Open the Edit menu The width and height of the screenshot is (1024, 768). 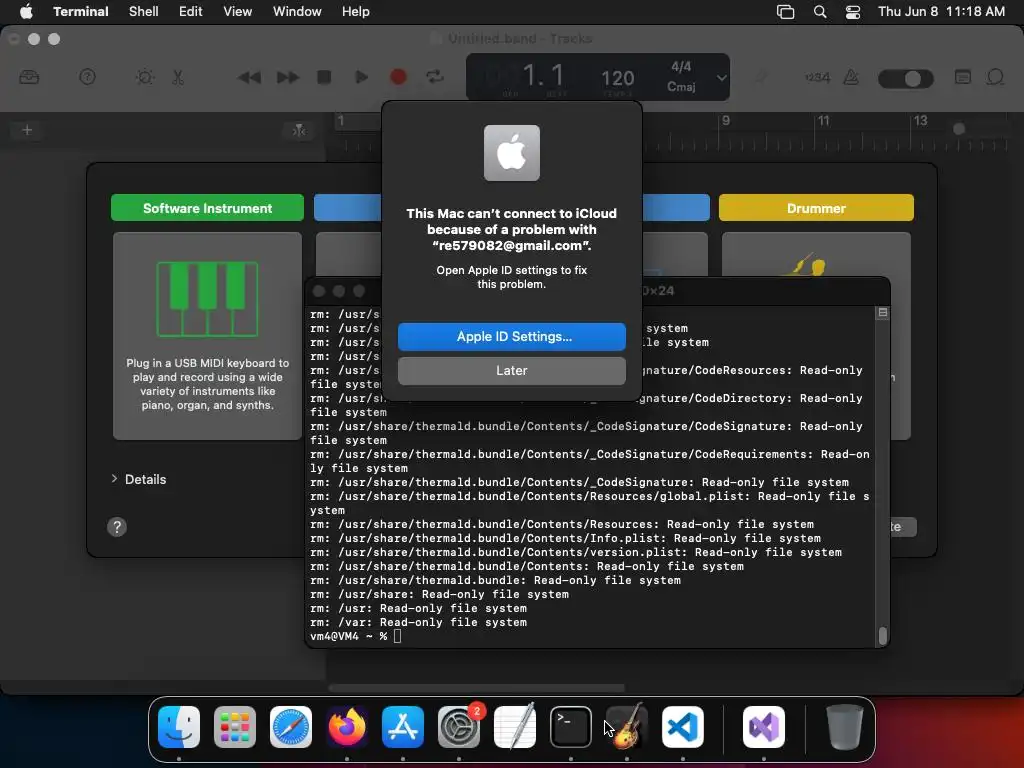(191, 11)
